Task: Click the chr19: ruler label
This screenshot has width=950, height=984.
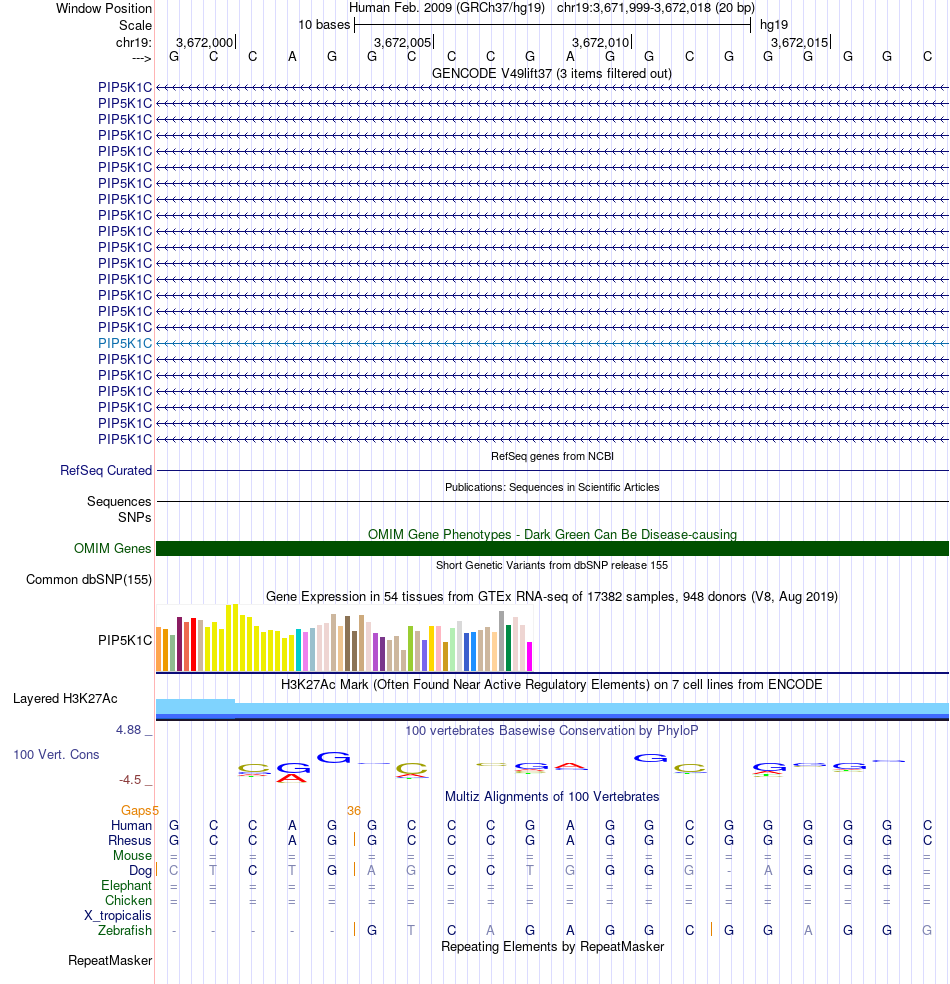Action: tap(134, 42)
